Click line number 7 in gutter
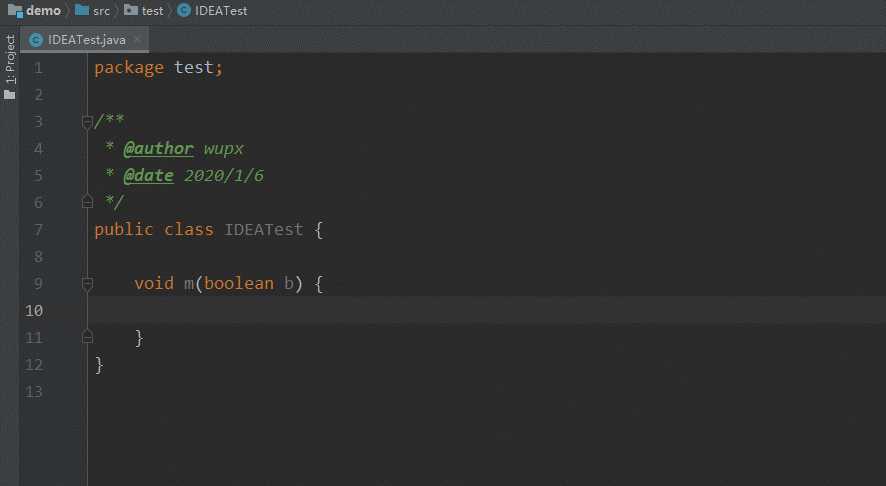This screenshot has height=486, width=886. pos(38,229)
